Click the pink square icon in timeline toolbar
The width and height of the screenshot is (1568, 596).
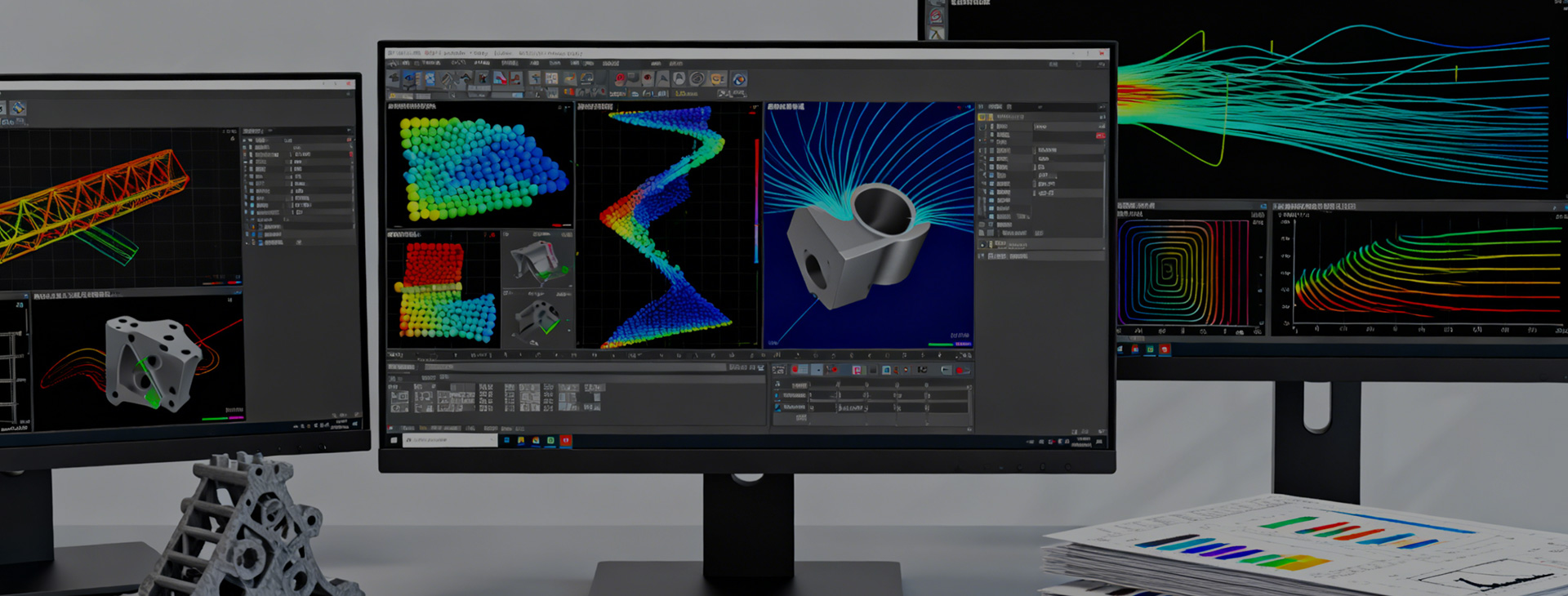click(x=857, y=371)
